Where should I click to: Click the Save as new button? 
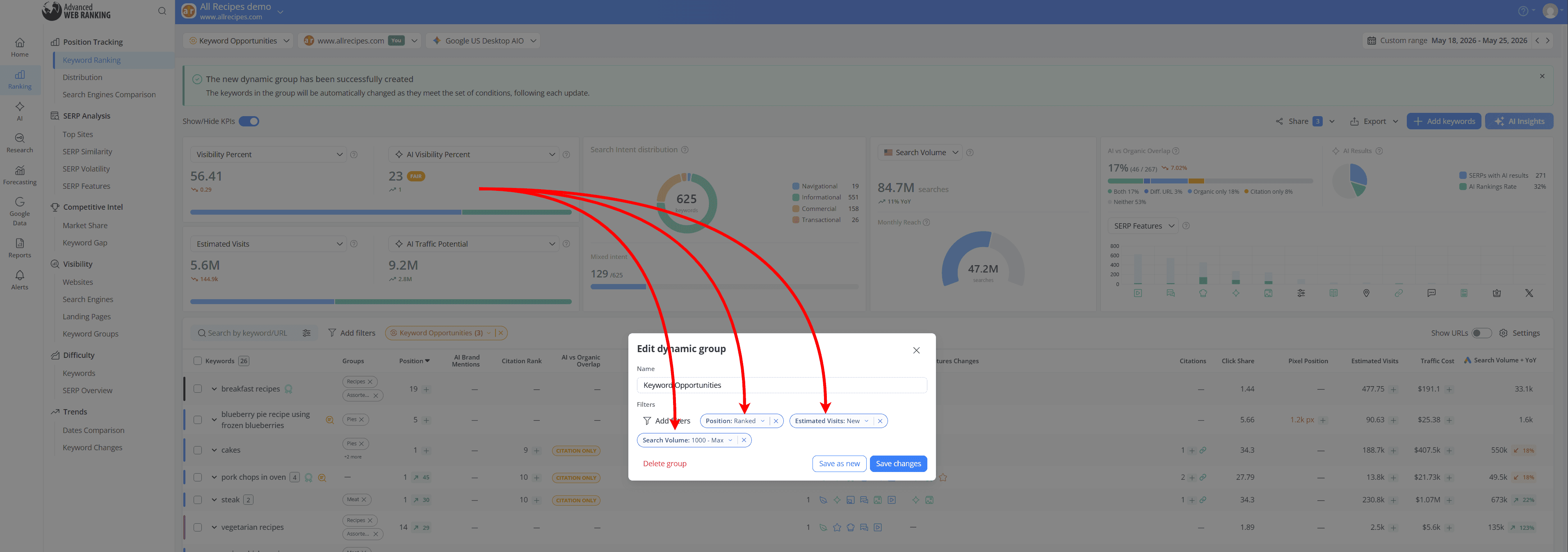pos(839,464)
